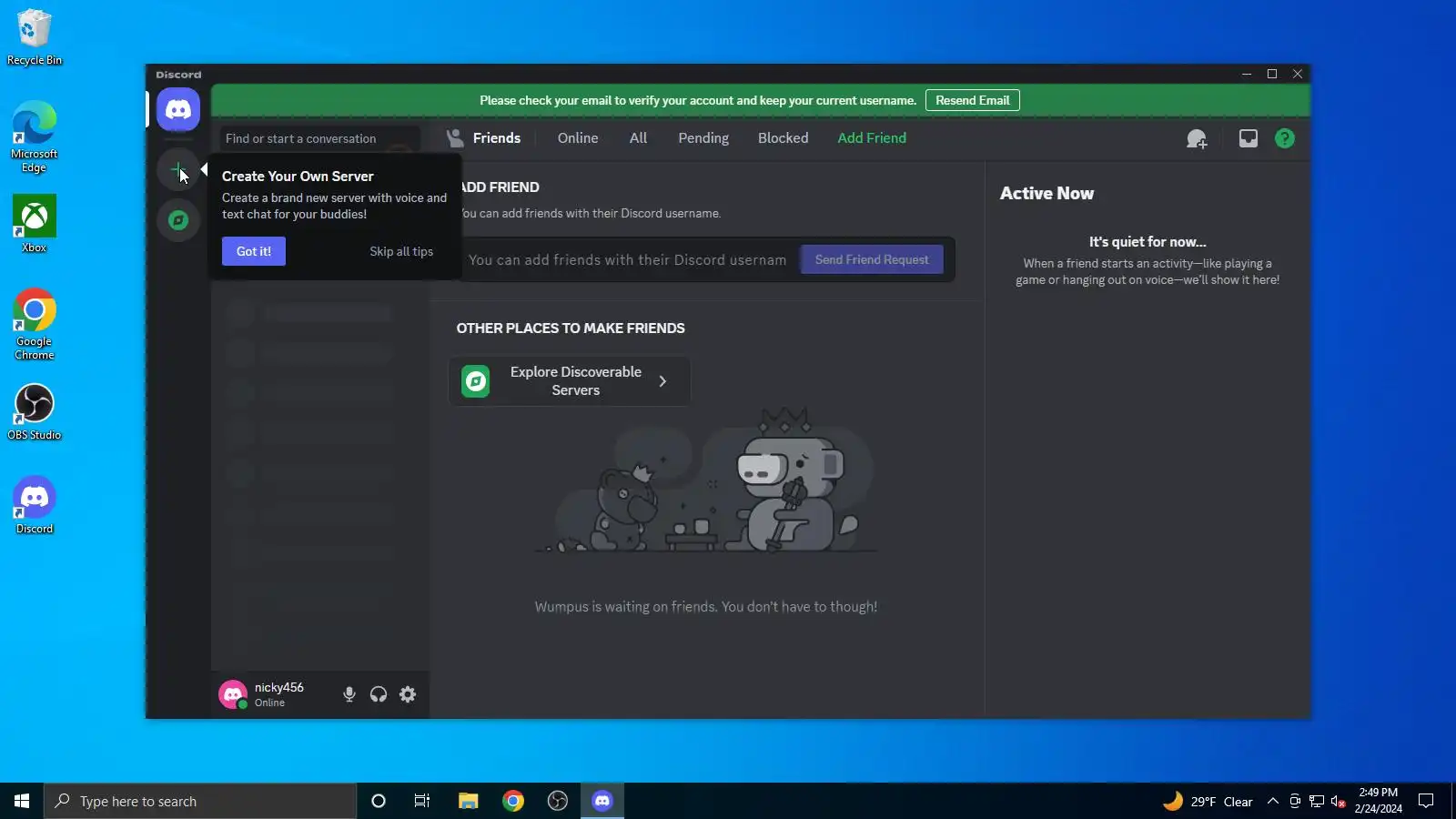The width and height of the screenshot is (1456, 819).
Task: Click the nicky456 user avatar
Action: point(233,694)
